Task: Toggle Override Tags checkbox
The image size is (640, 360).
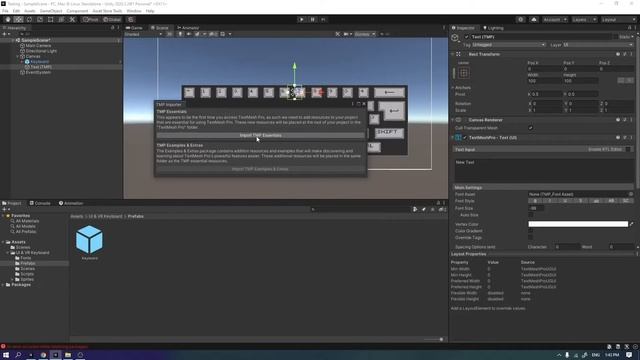Action: pos(531,237)
